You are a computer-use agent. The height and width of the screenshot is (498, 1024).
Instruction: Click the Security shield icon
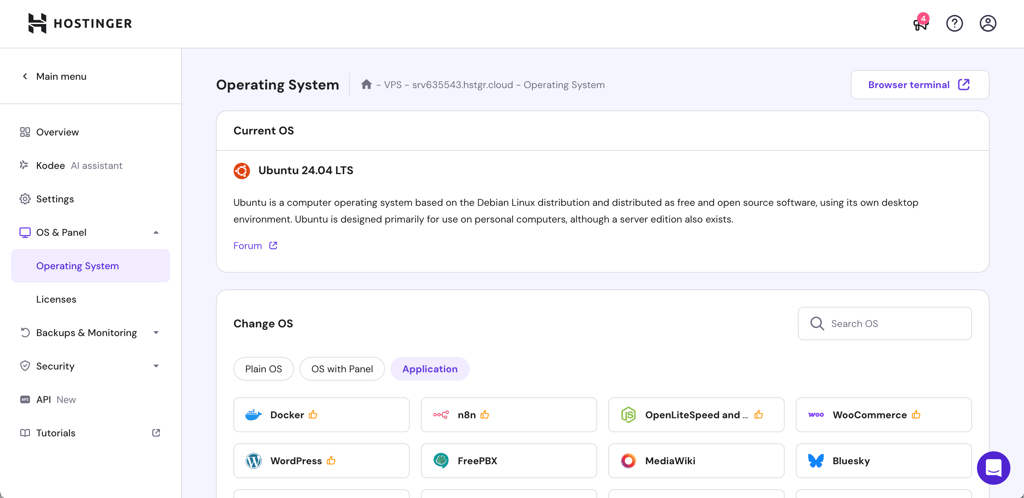click(25, 366)
